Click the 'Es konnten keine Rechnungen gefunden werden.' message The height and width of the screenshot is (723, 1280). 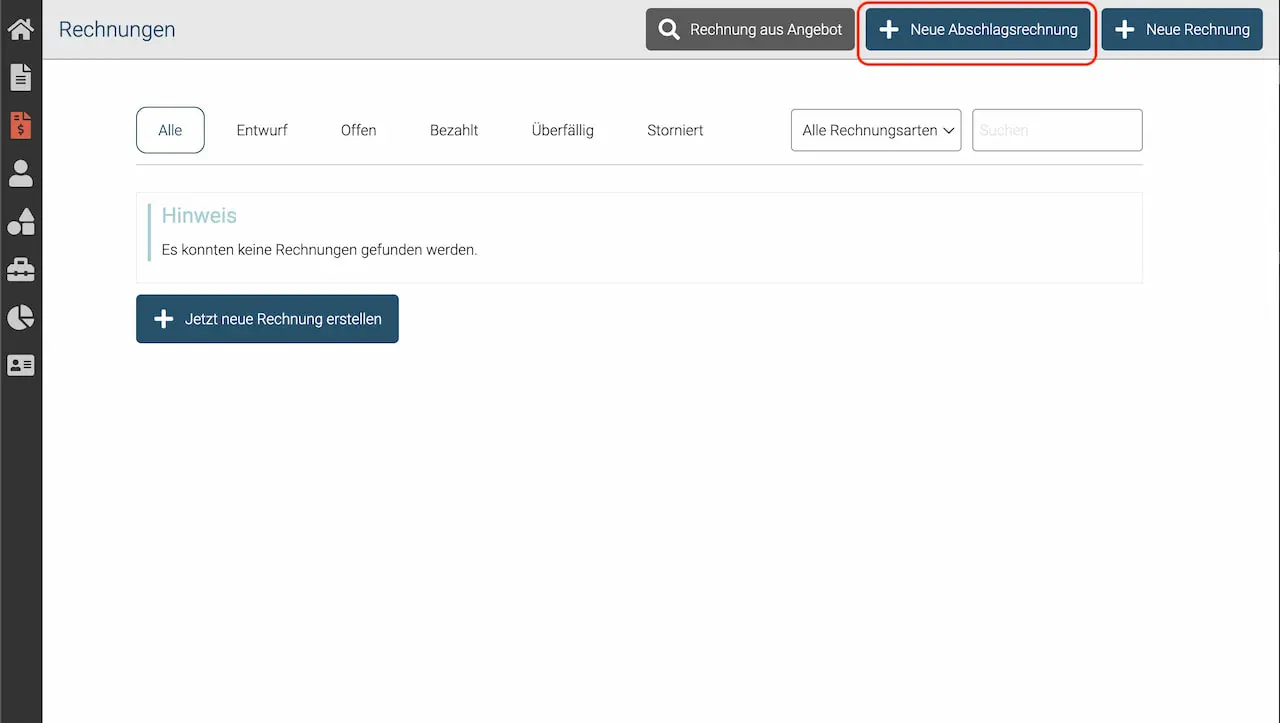319,250
